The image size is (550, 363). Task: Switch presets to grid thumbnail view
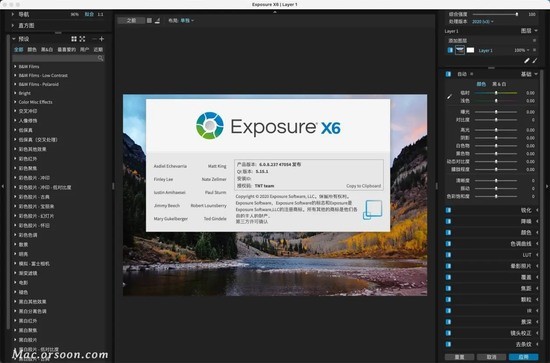(x=74, y=39)
